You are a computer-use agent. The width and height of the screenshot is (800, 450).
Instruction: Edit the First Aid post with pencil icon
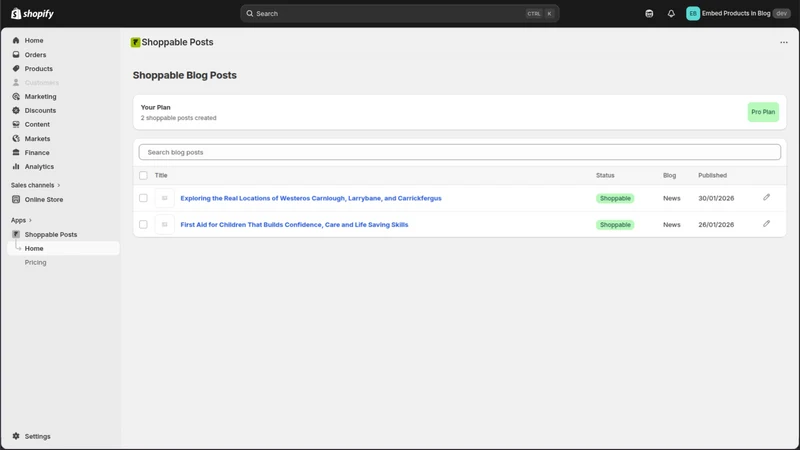click(x=766, y=224)
